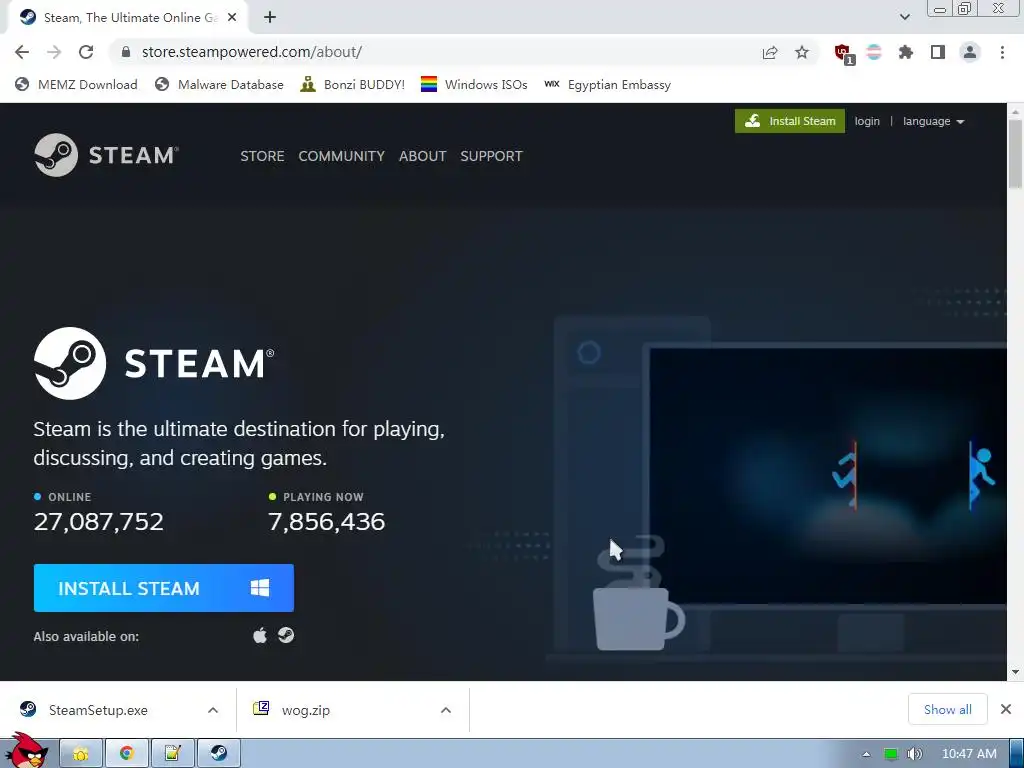Click the 10:47 AM taskbar clock
Screen dimensions: 1024x768
tap(969, 754)
